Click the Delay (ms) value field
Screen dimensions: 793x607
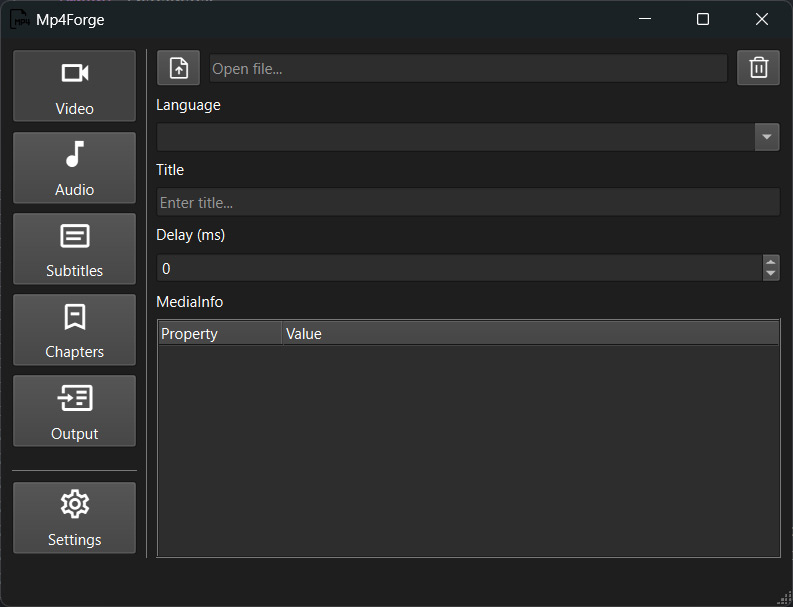[459, 268]
